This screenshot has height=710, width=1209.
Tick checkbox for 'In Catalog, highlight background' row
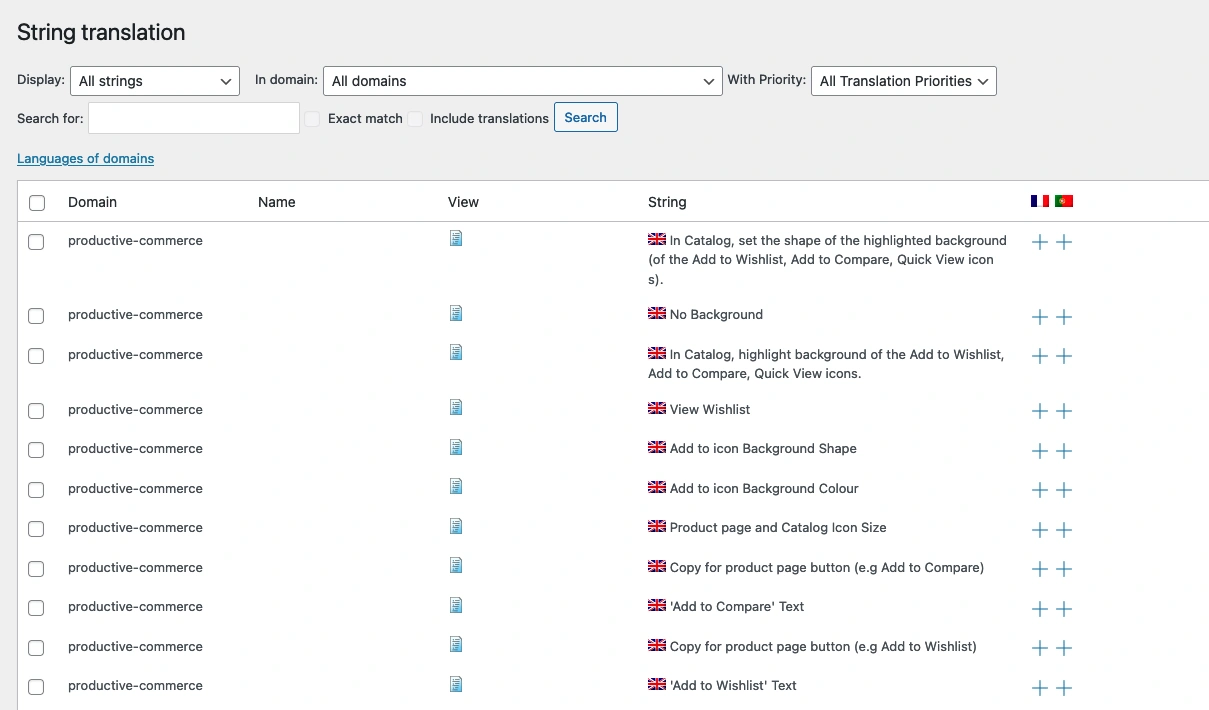coord(36,356)
